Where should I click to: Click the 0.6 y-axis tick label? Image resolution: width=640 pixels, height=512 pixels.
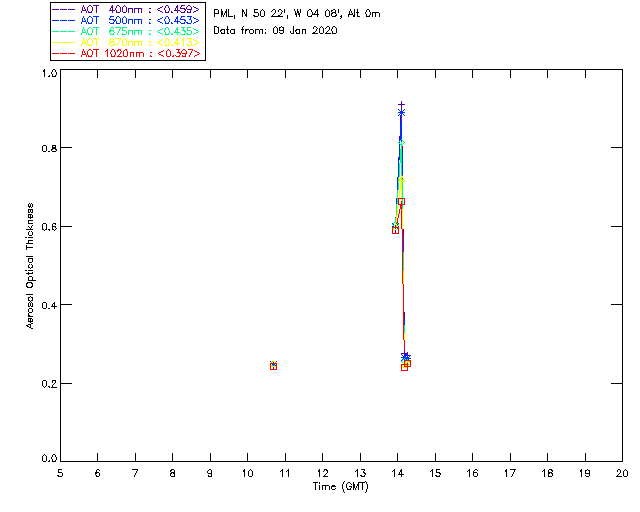click(x=49, y=227)
